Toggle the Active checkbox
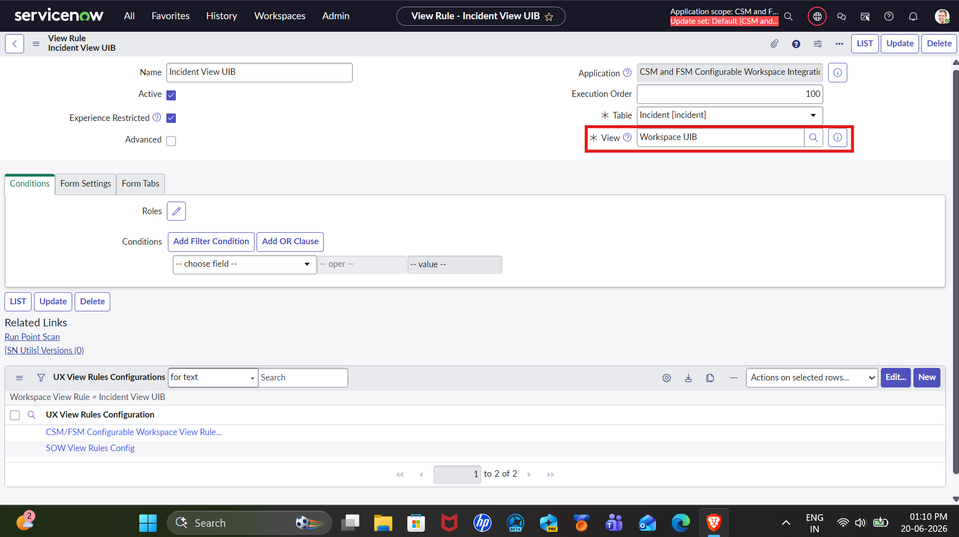This screenshot has width=959, height=537. tap(171, 95)
